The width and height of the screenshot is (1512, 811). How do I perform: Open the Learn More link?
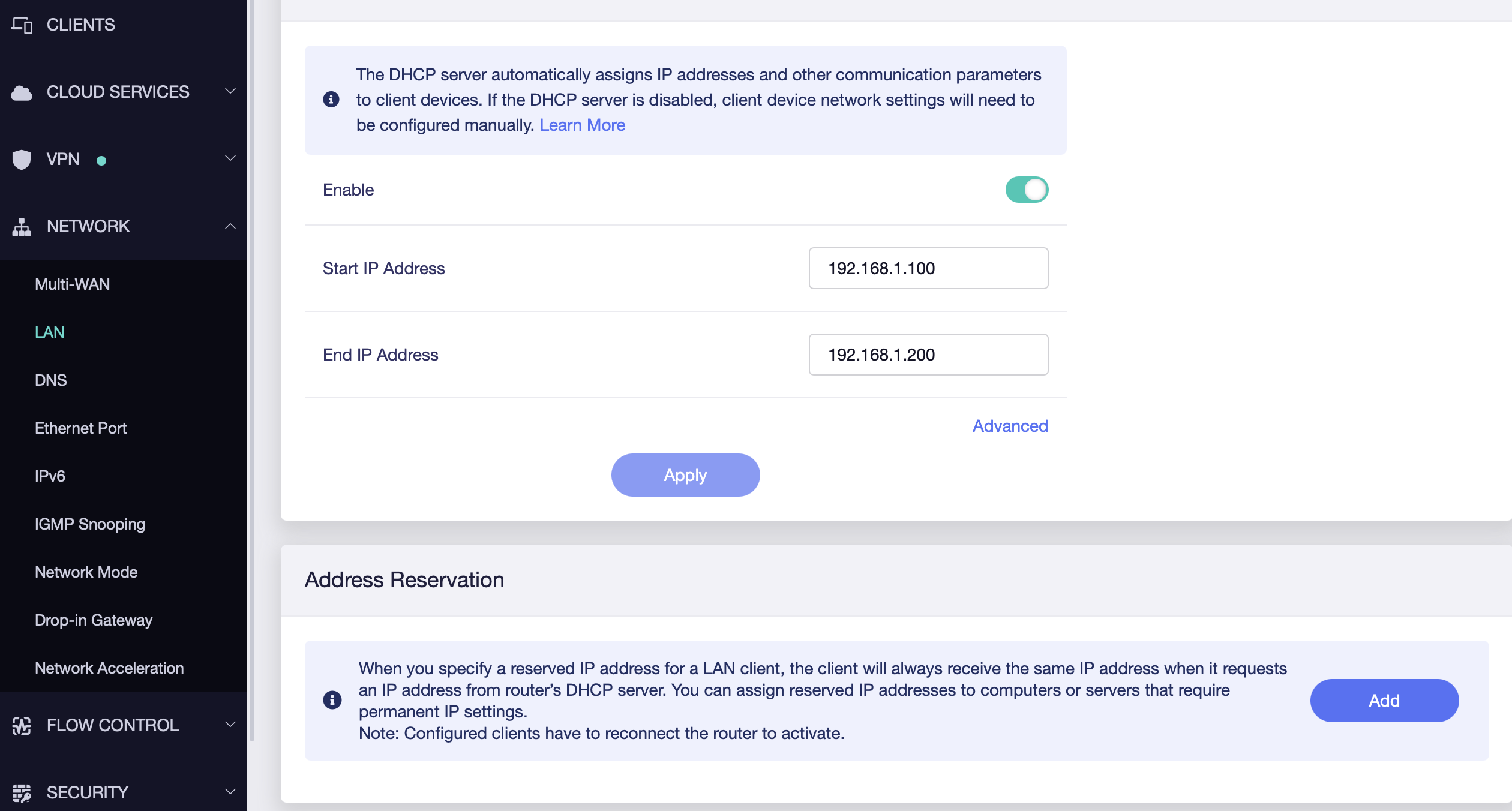click(582, 125)
